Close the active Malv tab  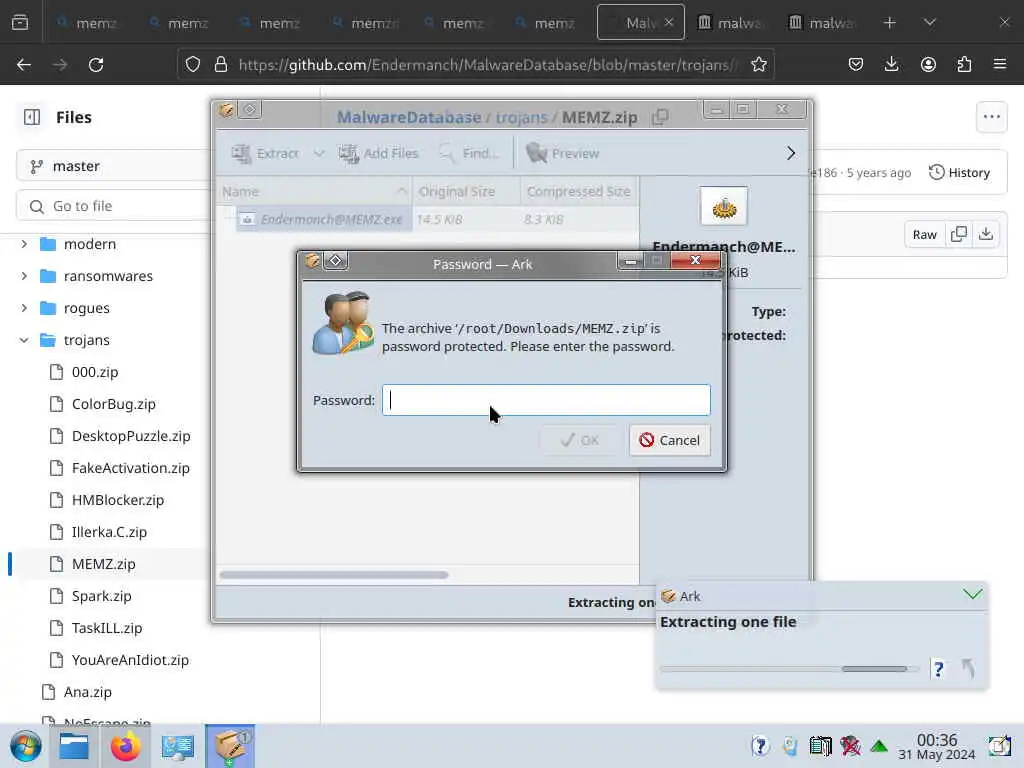pos(669,22)
